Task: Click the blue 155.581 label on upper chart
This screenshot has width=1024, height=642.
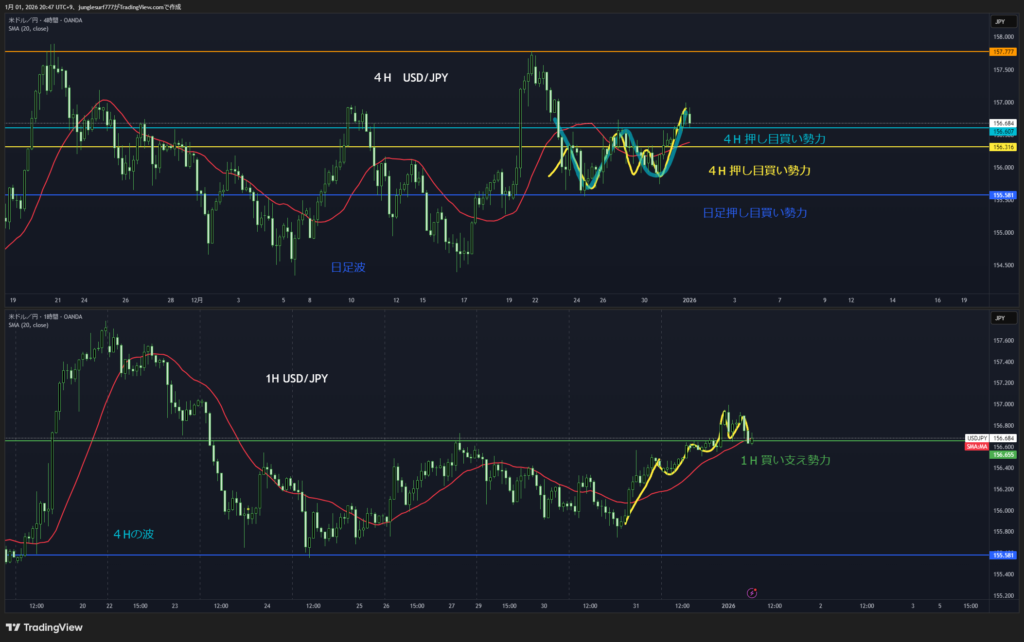Action: pyautogui.click(x=1001, y=196)
